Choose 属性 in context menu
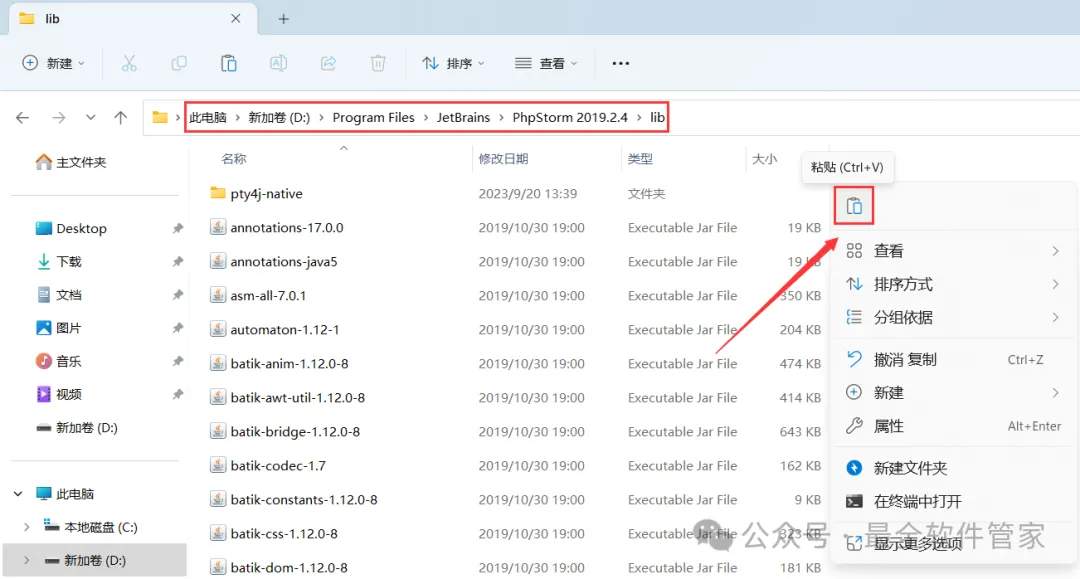The image size is (1080, 579). [954, 426]
